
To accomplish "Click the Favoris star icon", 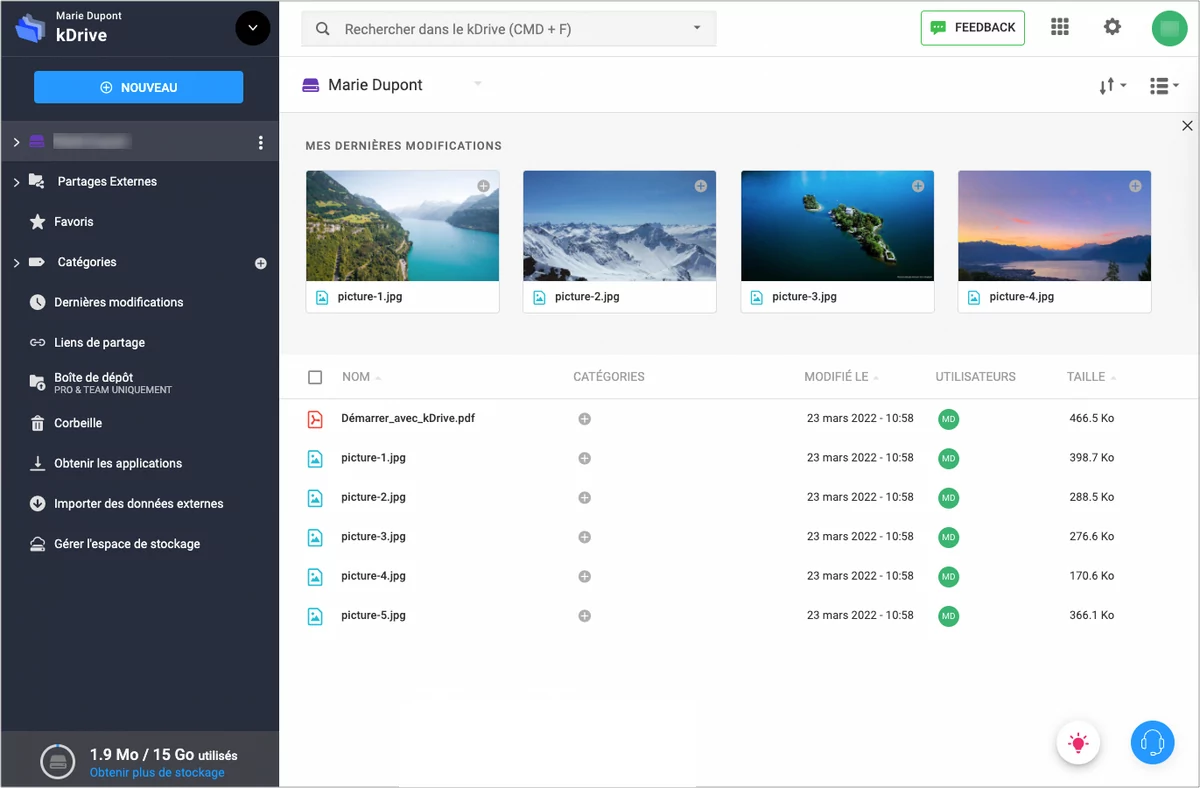I will coord(37,222).
